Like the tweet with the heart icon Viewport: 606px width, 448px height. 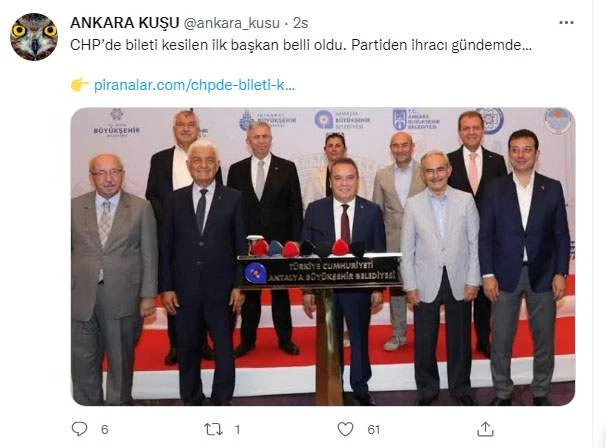[x=345, y=429]
